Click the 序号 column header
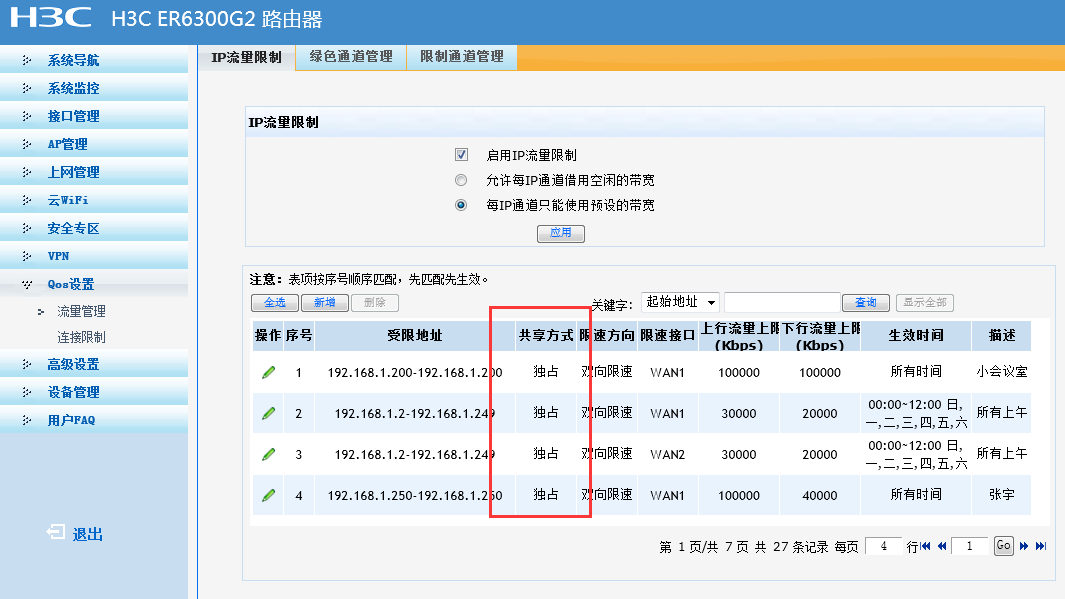The height and width of the screenshot is (599, 1065). tap(299, 335)
